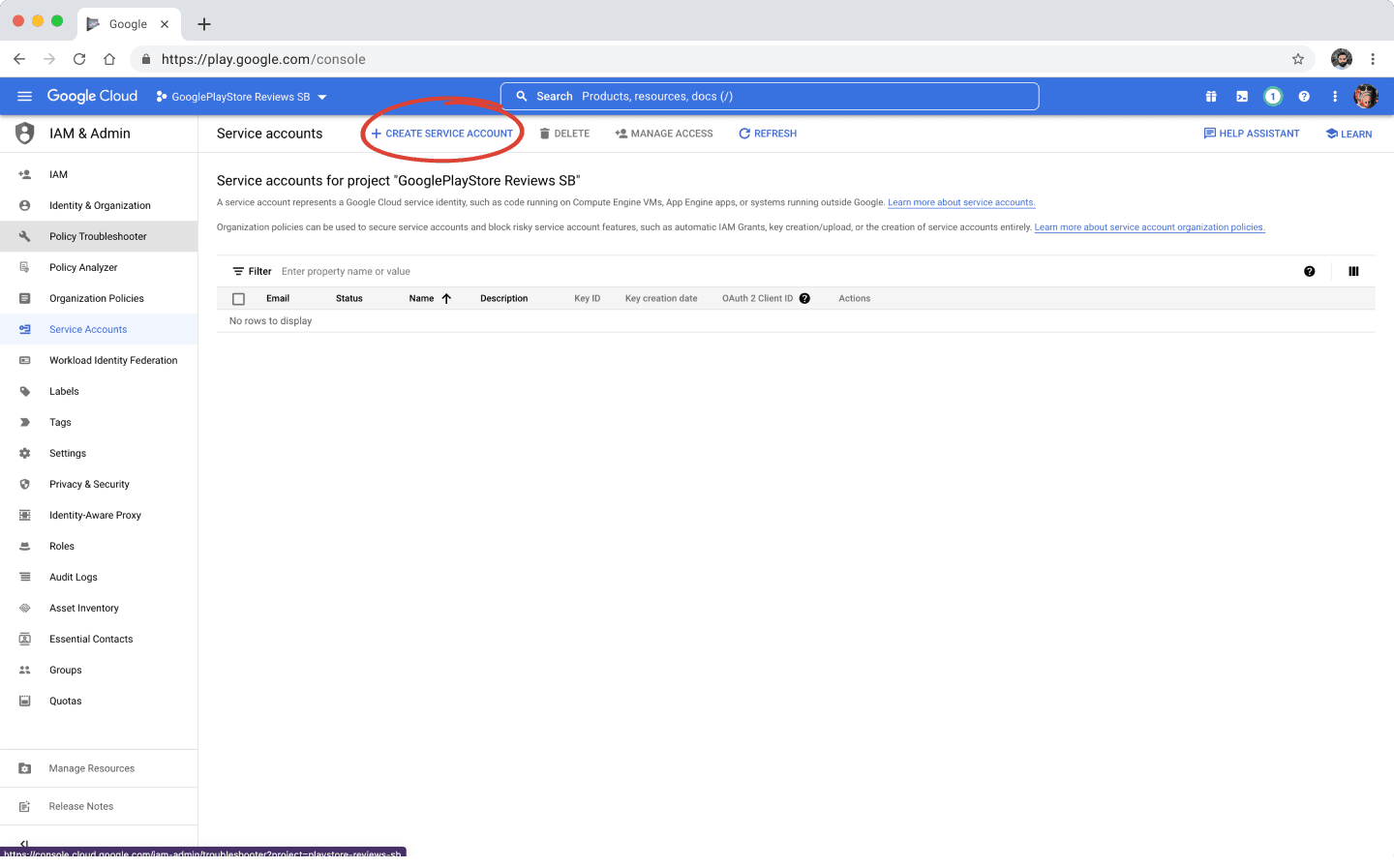Image resolution: width=1394 pixels, height=868 pixels.
Task: Click the Delete toolbar button
Action: coord(564,134)
